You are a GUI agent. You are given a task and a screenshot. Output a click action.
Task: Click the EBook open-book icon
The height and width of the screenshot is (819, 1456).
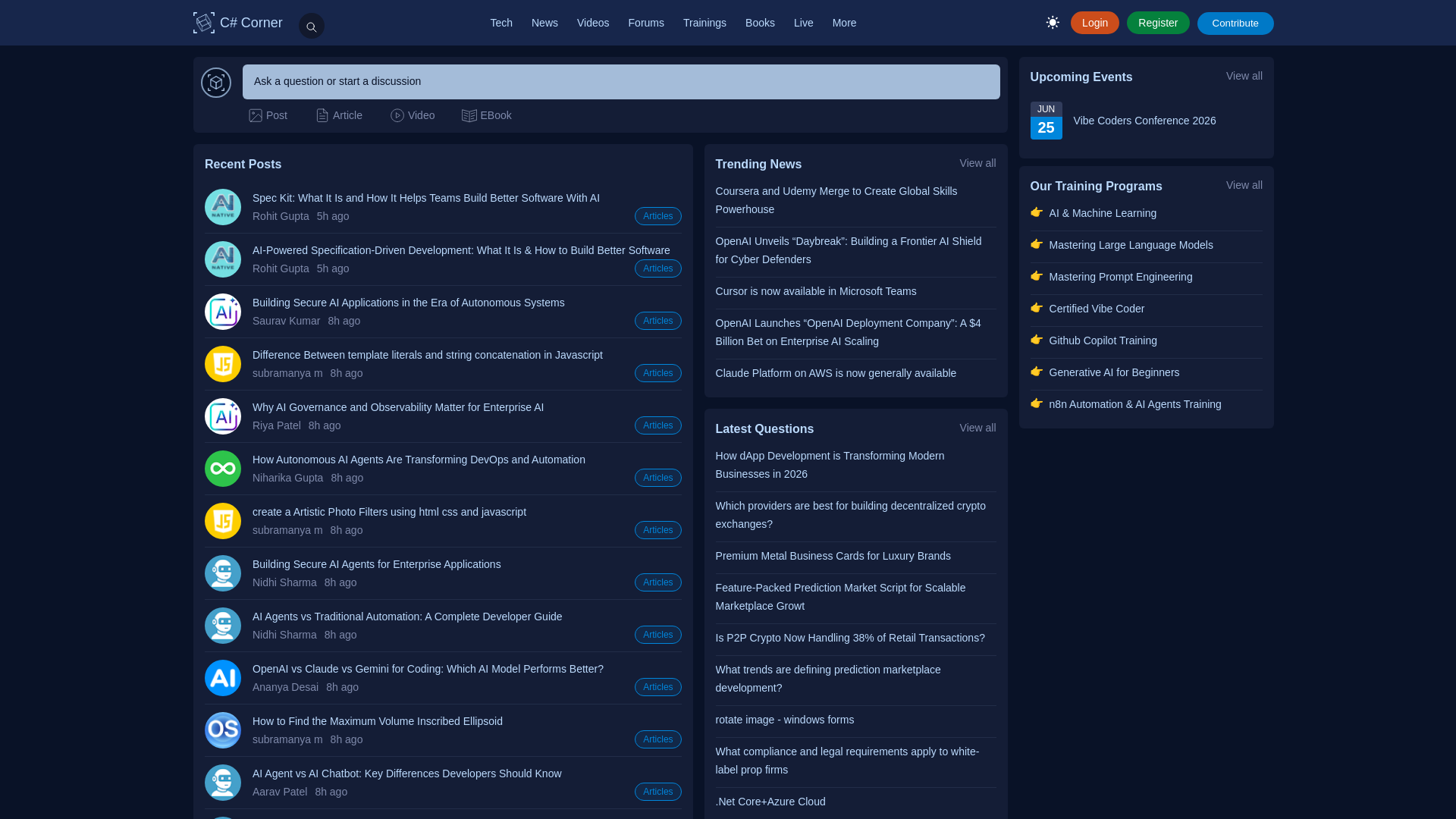coord(469,115)
